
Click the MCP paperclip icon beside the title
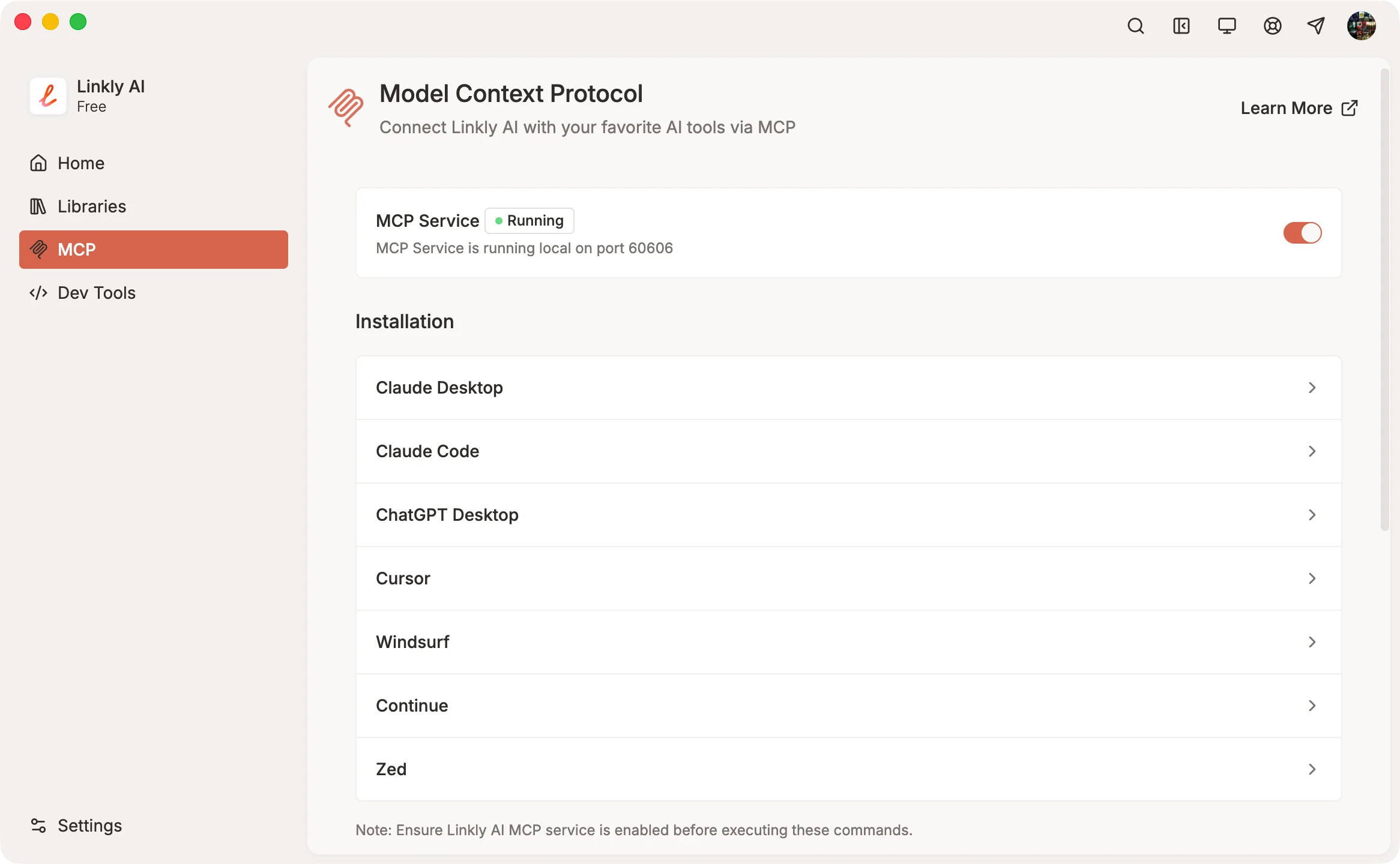pos(347,109)
